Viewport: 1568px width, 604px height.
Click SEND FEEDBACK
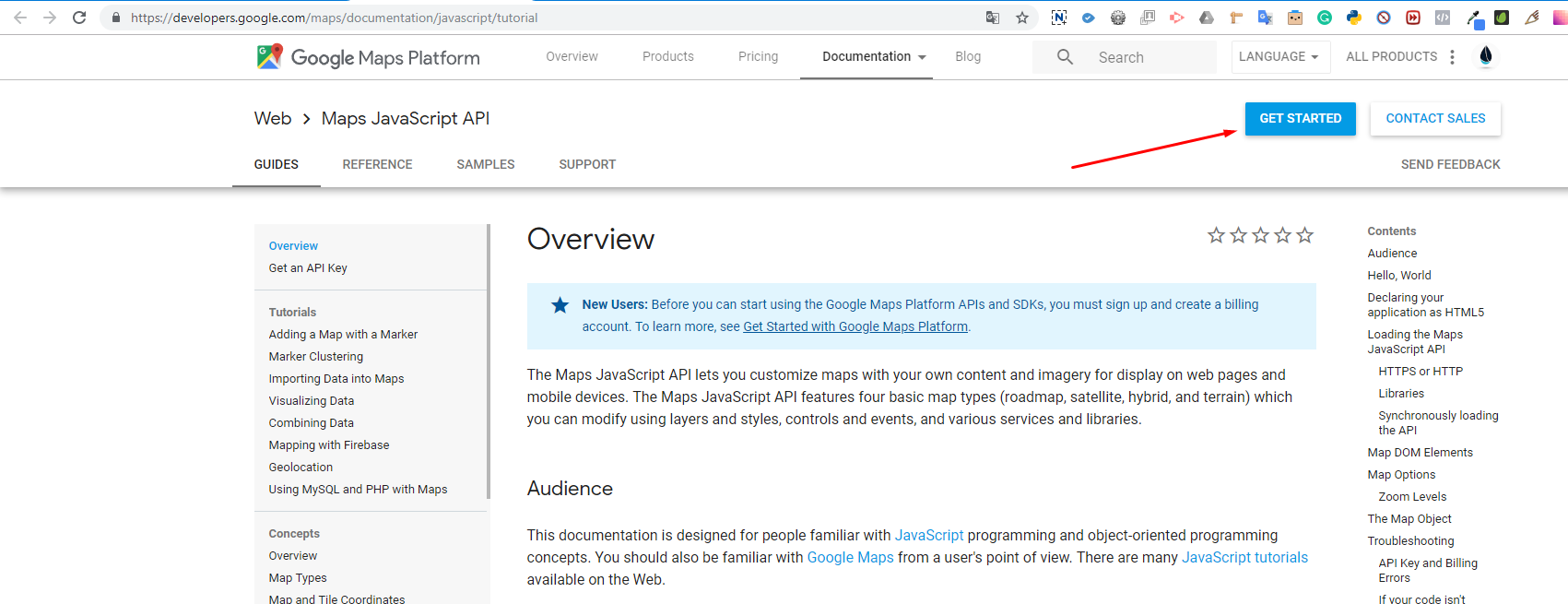pyautogui.click(x=1450, y=164)
